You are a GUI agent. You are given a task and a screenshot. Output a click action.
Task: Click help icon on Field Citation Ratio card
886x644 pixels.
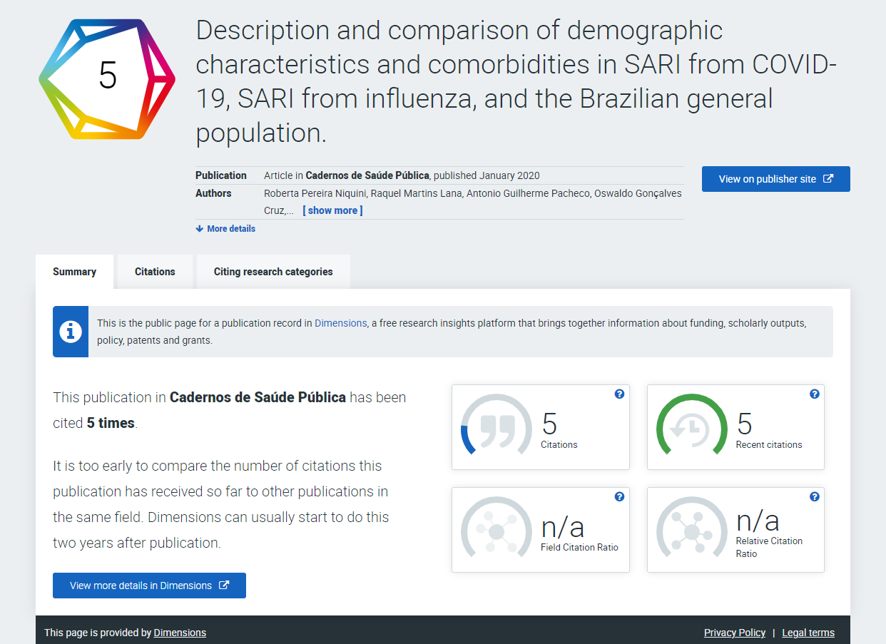619,497
